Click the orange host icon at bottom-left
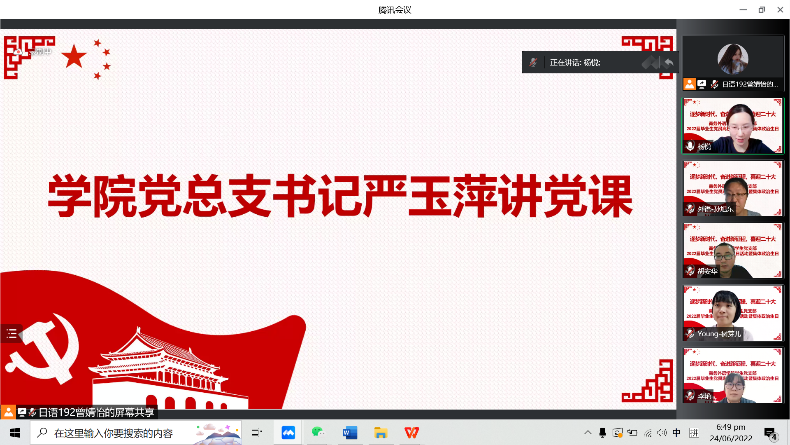This screenshot has width=790, height=445. tap(8, 411)
